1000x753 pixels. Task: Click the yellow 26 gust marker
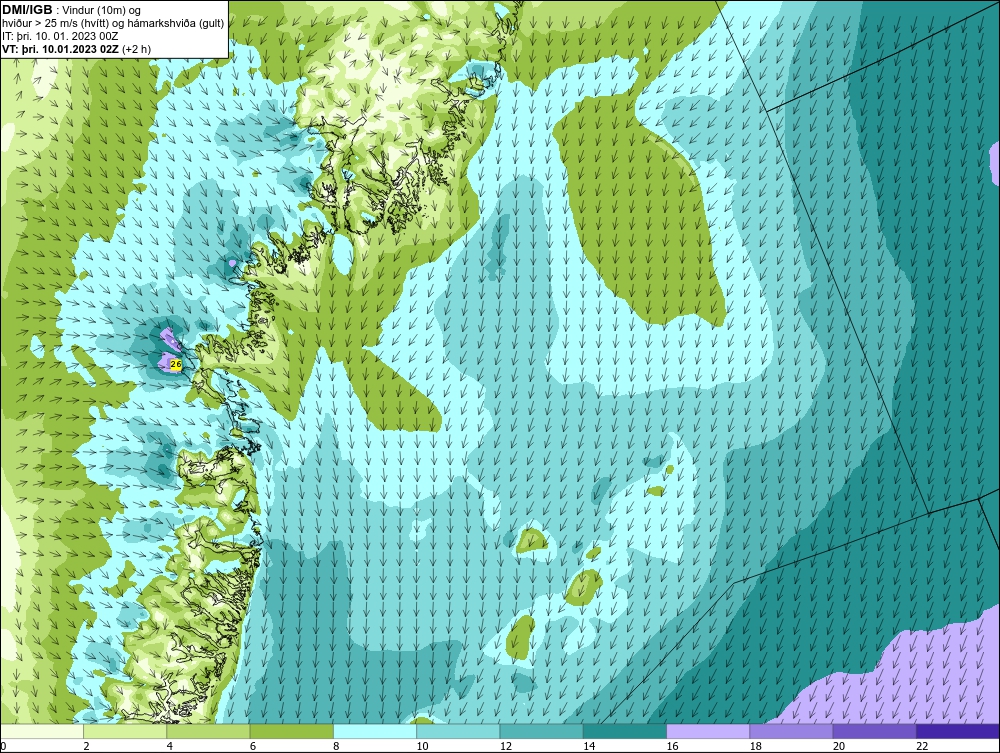click(x=176, y=364)
